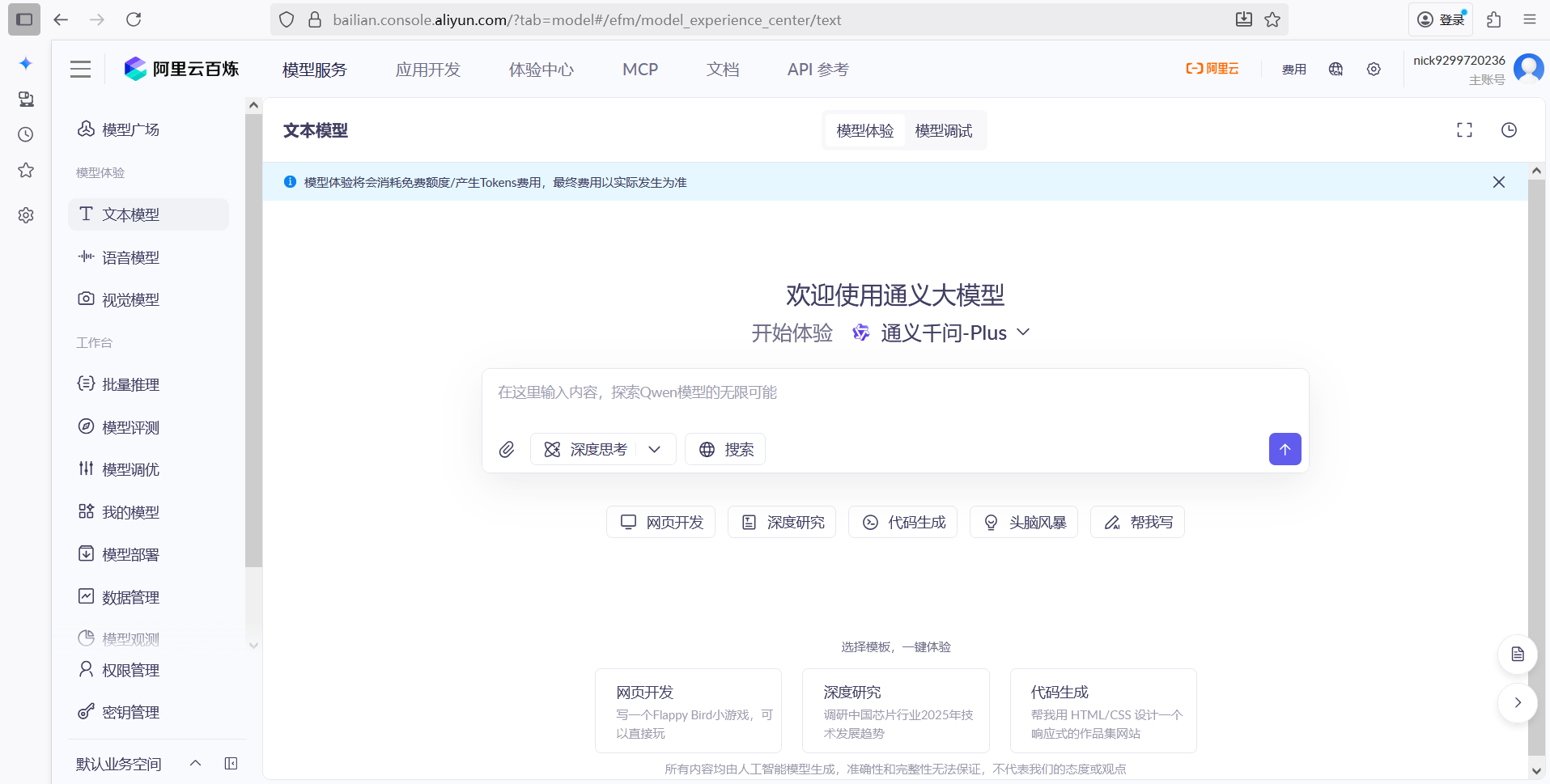Select the 深度研究 chip industry template card

click(x=896, y=711)
